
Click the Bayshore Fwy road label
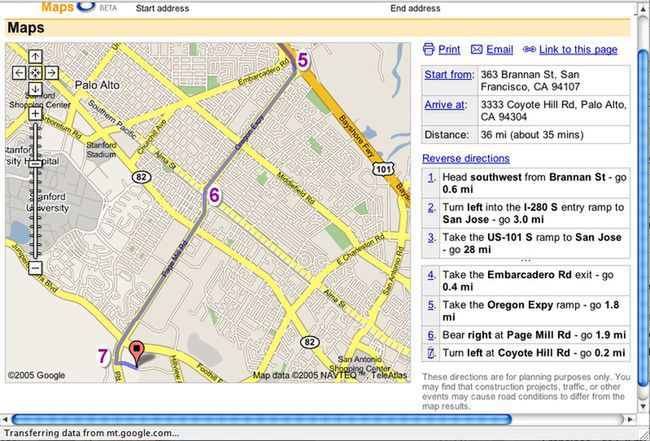click(357, 137)
